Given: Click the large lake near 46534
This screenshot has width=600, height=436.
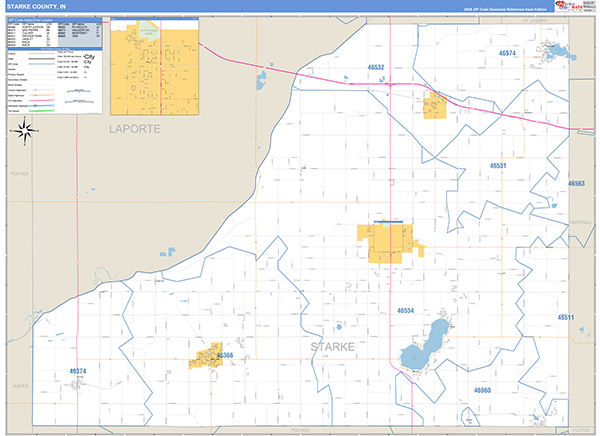Looking at the screenshot, I should click(426, 350).
